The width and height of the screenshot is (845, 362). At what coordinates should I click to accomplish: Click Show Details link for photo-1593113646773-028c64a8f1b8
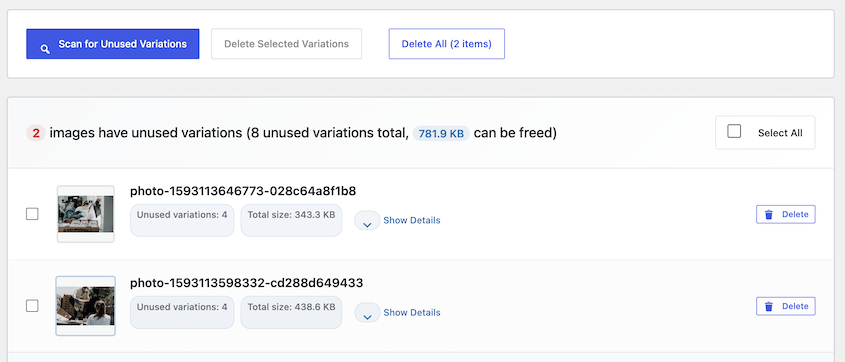pyautogui.click(x=412, y=220)
